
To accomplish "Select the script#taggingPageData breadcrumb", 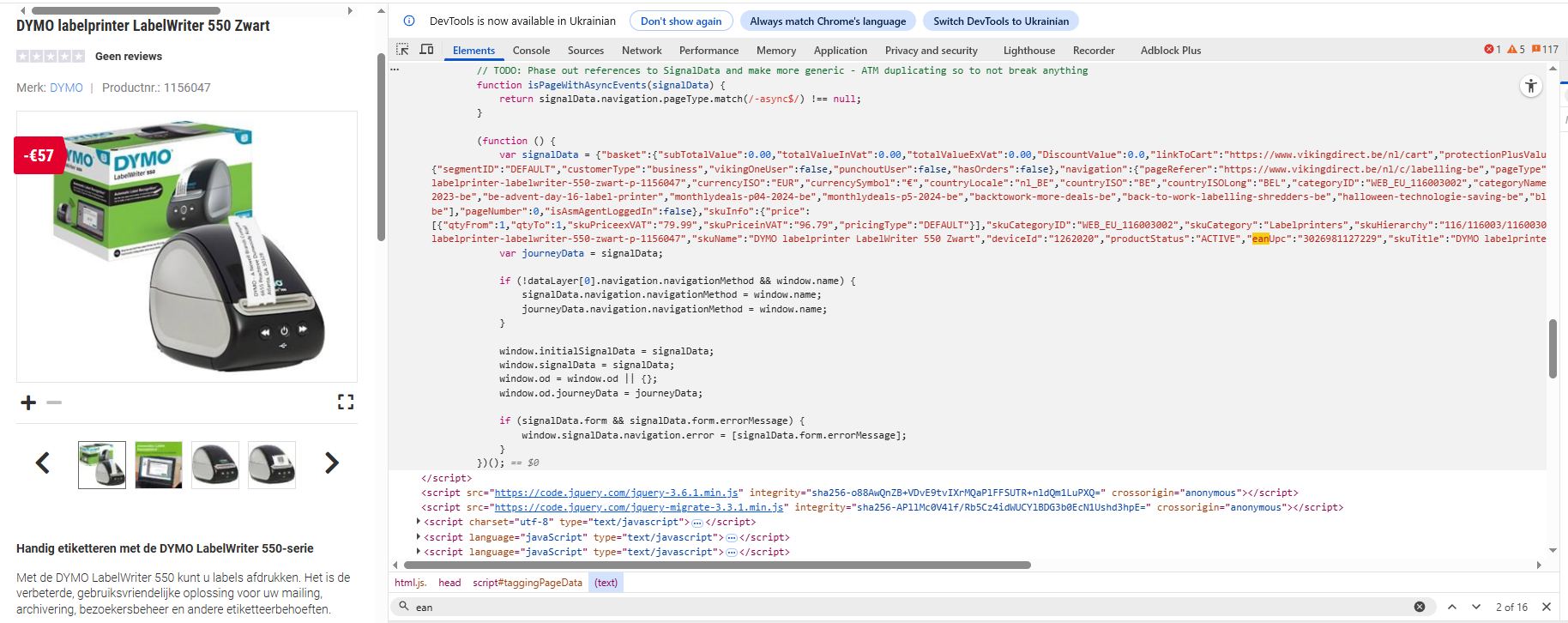I will pyautogui.click(x=528, y=583).
